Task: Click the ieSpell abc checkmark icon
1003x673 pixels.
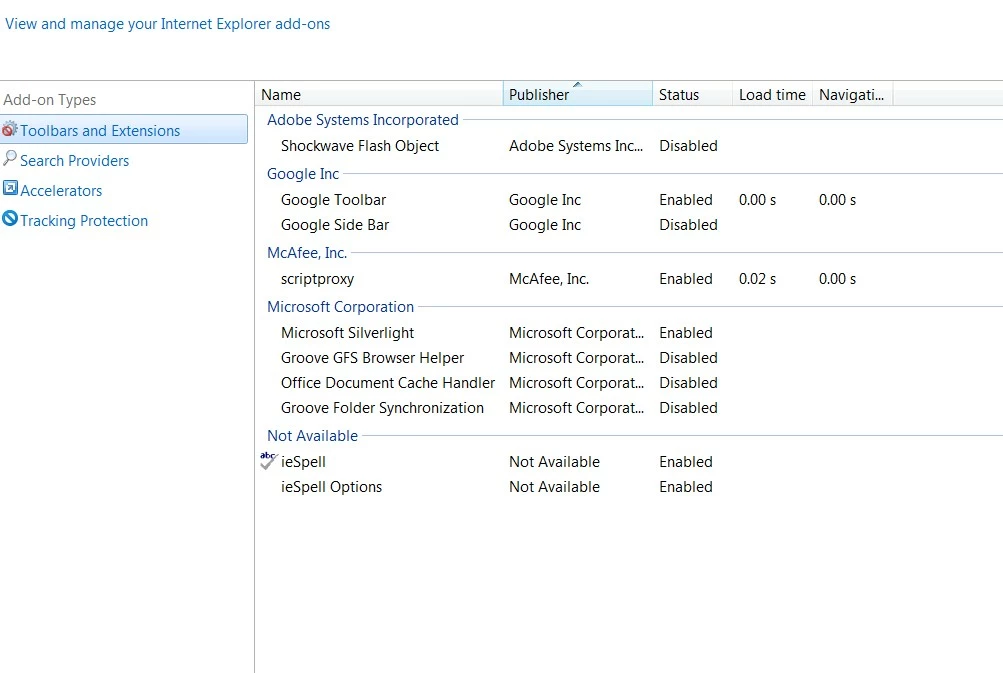Action: pos(268,461)
